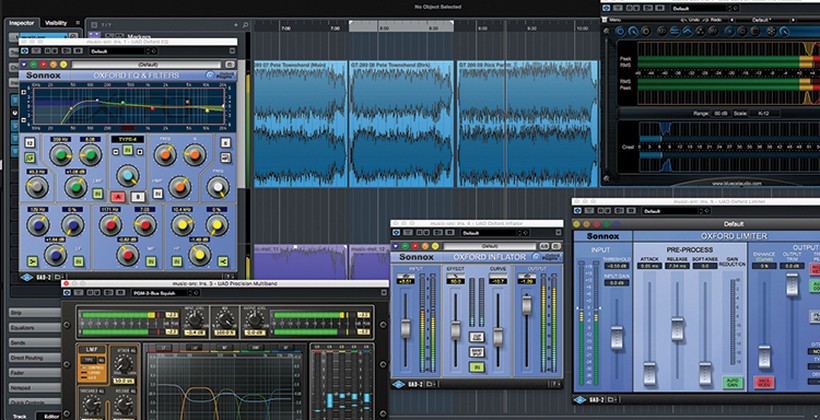
Task: Click the Oxford EQ zoom-out minus icon
Action: [x=24, y=120]
